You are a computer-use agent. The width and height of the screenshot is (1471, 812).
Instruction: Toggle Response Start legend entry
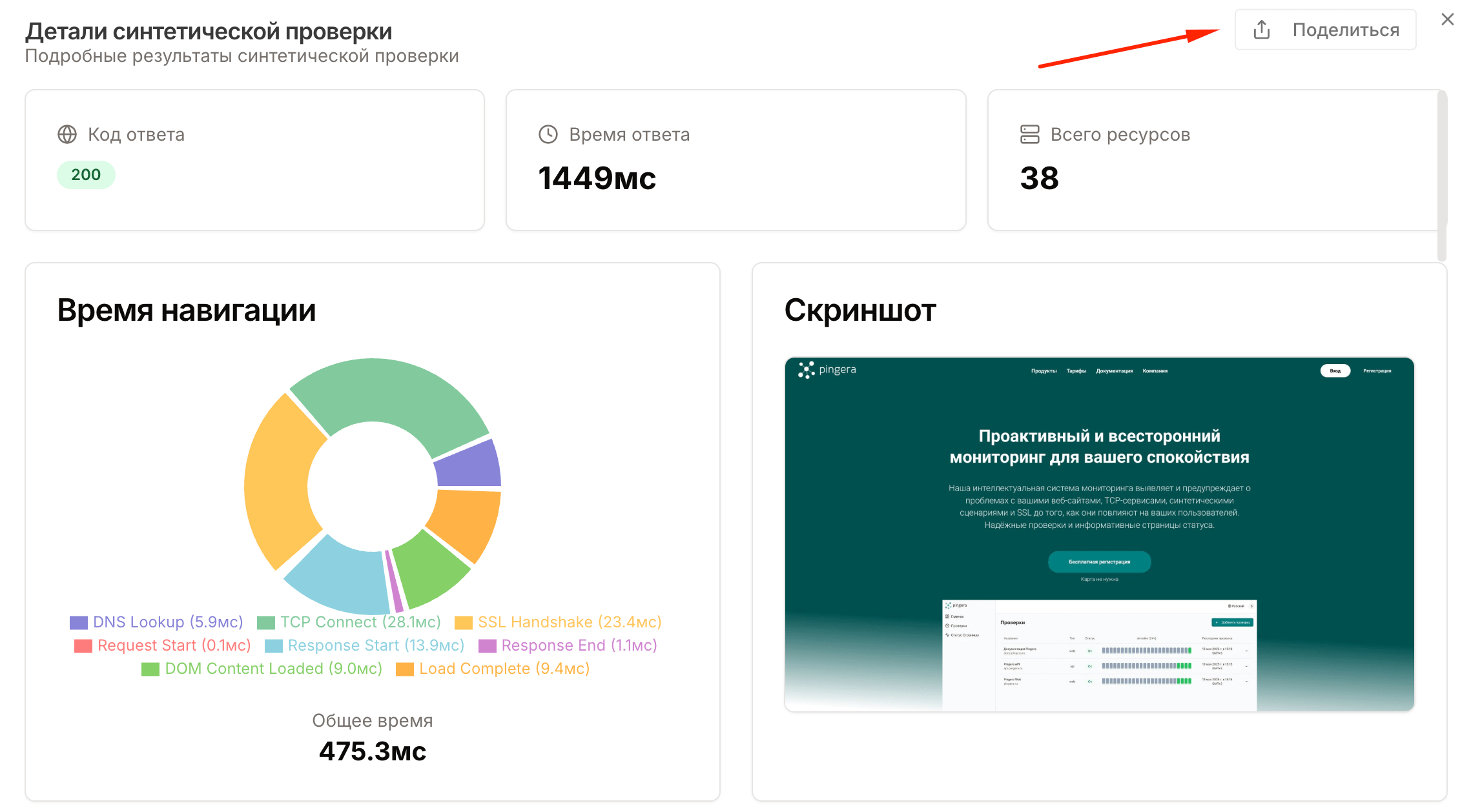pos(365,645)
